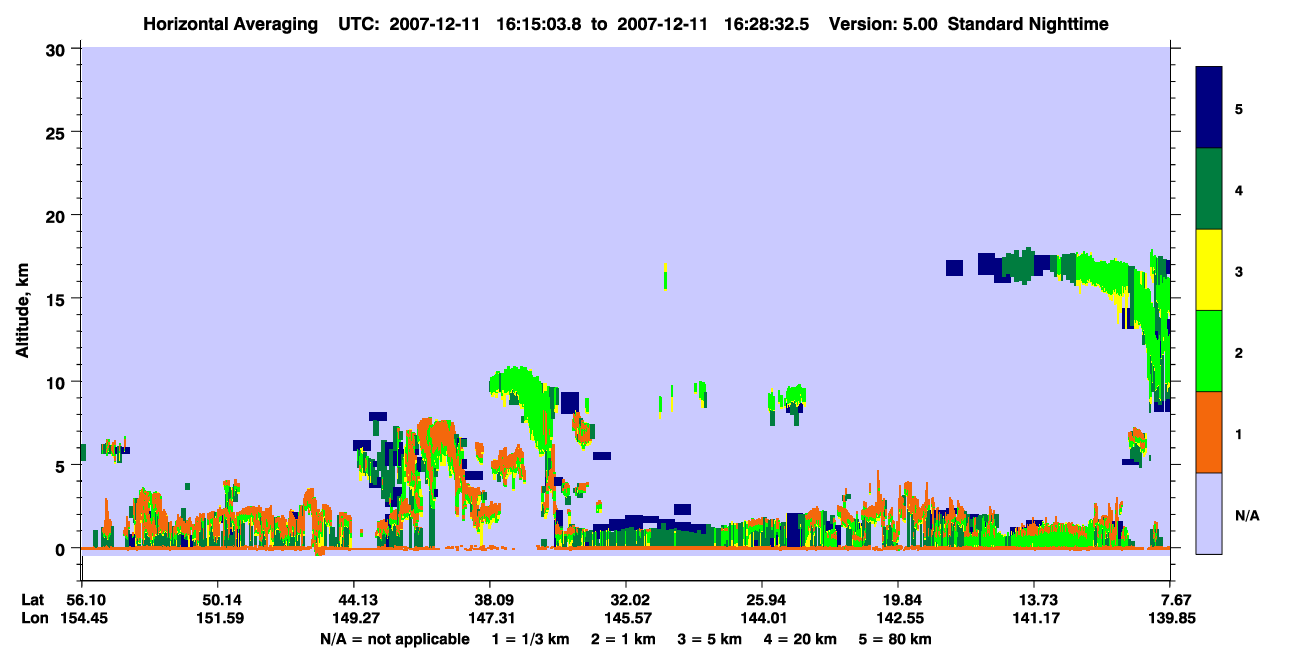Click the bright green color bar segment labeled 2
Viewport: 1300px width, 667px height.
click(1209, 351)
